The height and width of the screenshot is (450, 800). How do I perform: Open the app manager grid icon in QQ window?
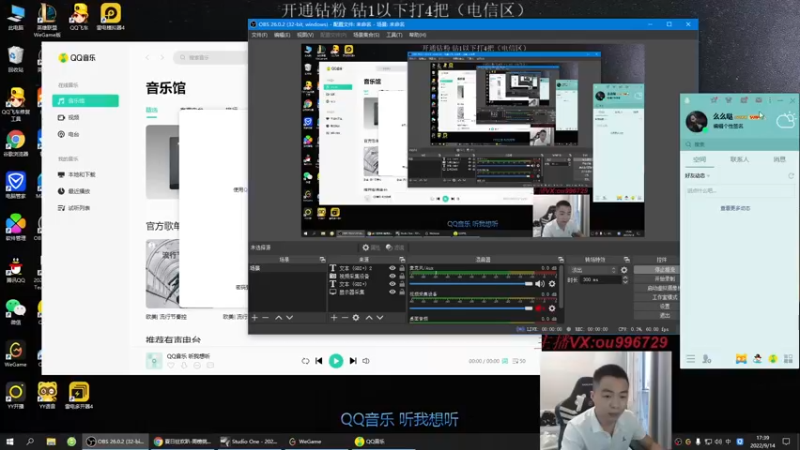pyautogui.click(x=788, y=359)
